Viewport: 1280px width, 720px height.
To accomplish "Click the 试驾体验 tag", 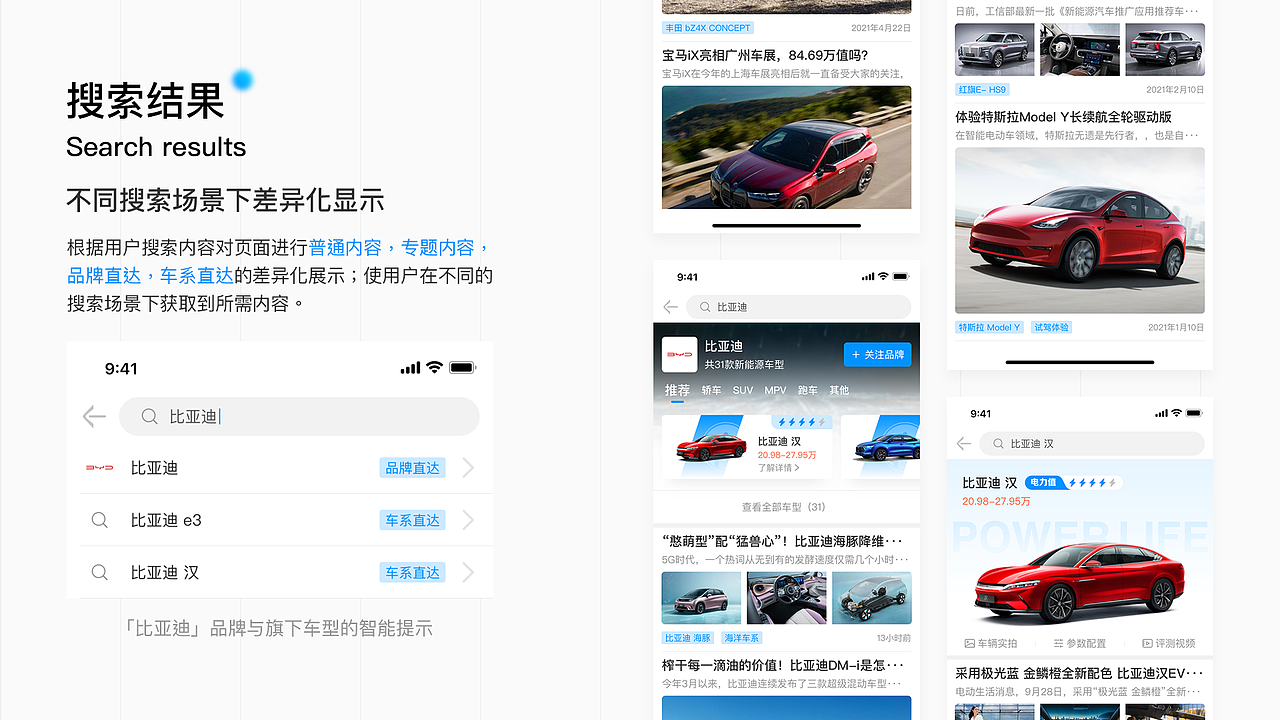I will pos(1051,327).
